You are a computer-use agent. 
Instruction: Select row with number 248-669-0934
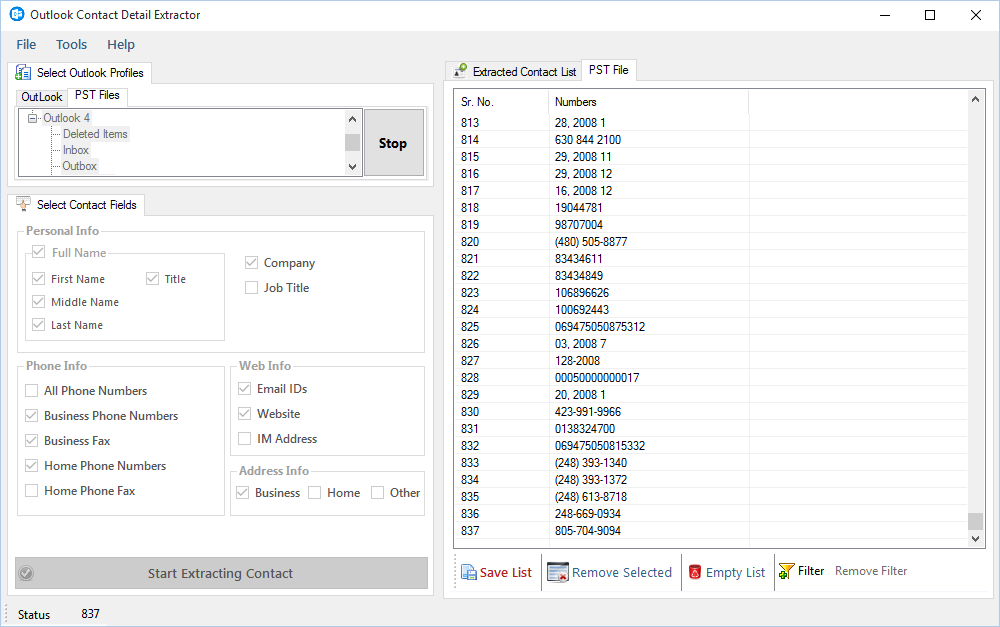point(711,513)
